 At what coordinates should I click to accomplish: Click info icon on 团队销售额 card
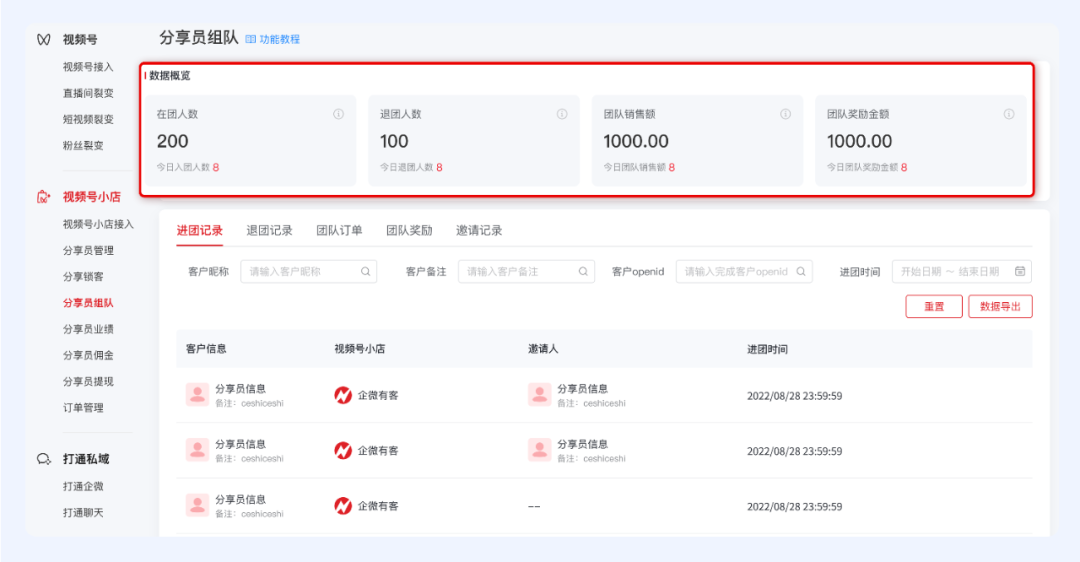point(785,115)
